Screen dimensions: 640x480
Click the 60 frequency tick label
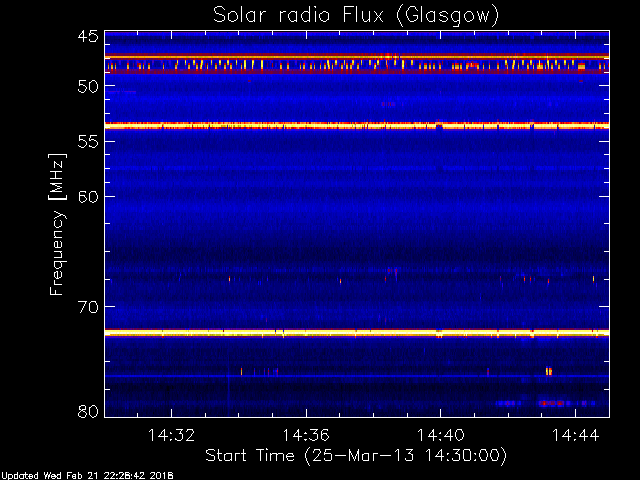coord(88,197)
